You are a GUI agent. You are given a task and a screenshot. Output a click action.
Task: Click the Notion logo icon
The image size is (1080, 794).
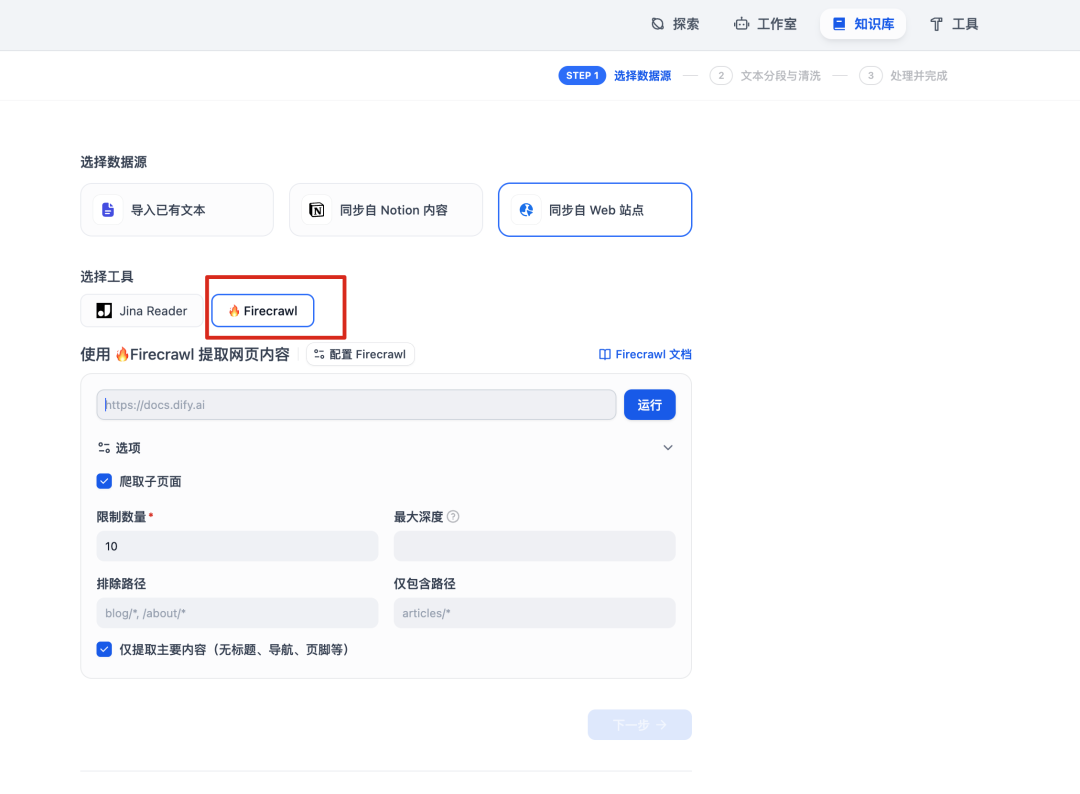tap(317, 210)
